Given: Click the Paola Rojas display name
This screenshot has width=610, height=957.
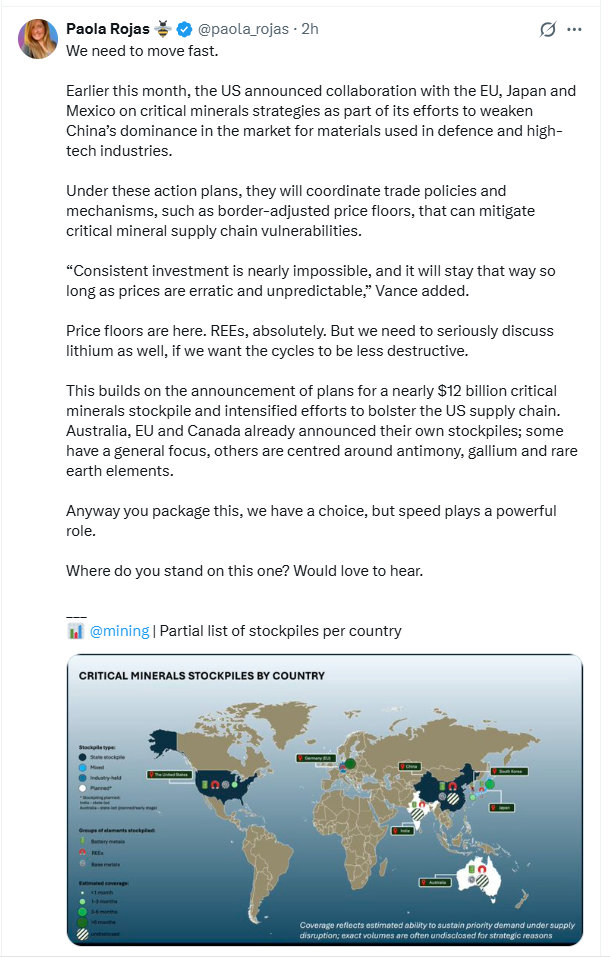Looking at the screenshot, I should coord(106,30).
